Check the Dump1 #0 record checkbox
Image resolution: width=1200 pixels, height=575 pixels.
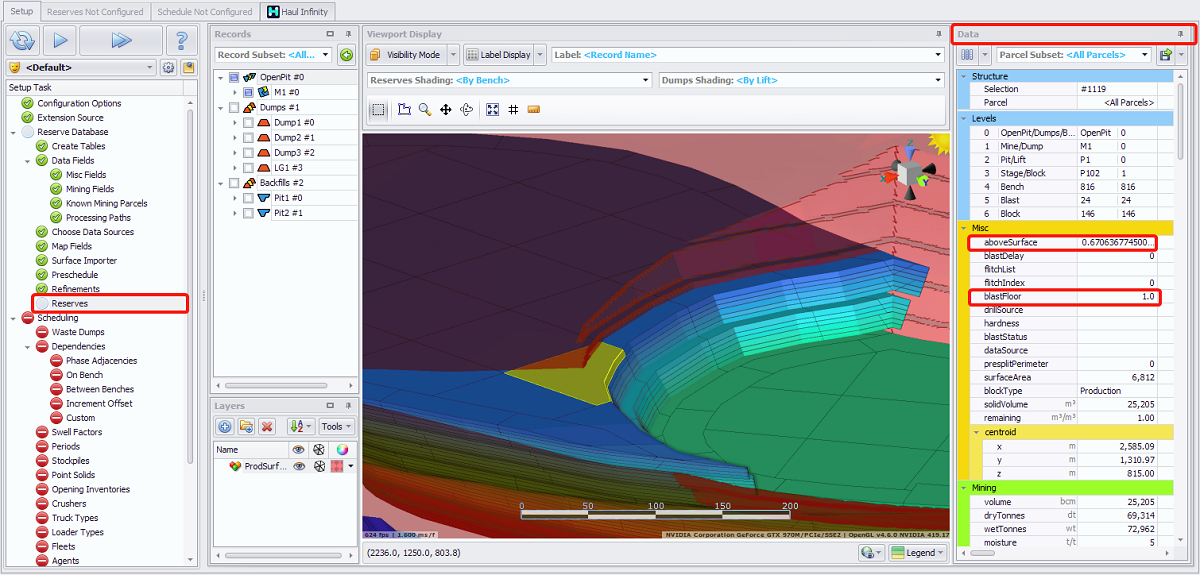pos(247,123)
